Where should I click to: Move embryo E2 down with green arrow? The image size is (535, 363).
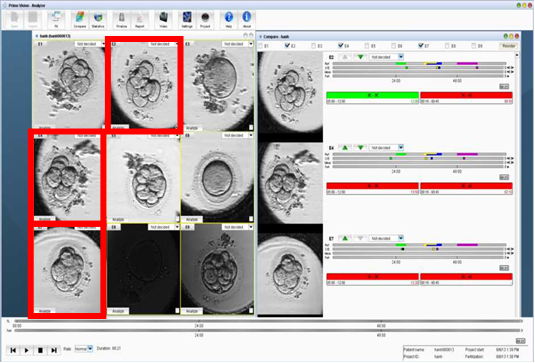pos(360,57)
